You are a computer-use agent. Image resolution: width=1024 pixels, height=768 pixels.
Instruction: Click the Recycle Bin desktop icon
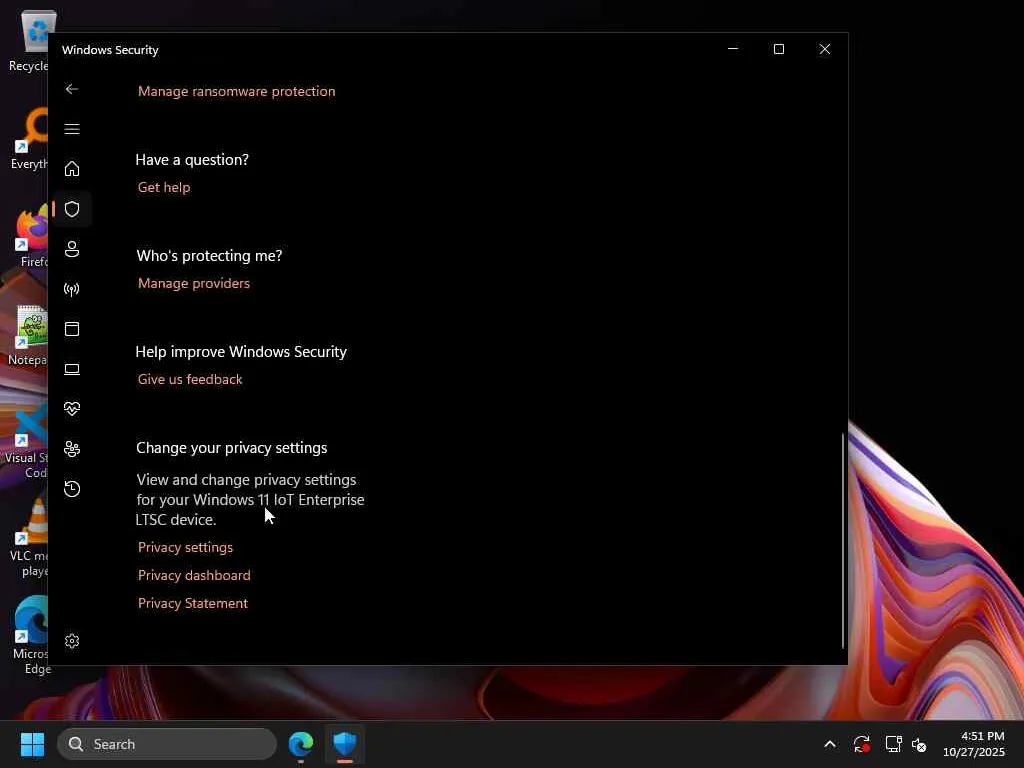[x=29, y=40]
